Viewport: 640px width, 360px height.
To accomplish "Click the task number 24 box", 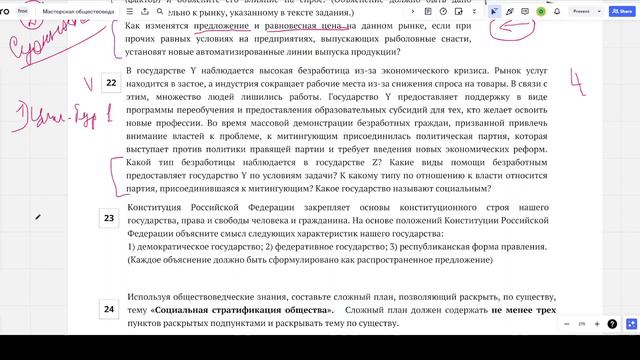I will point(109,309).
